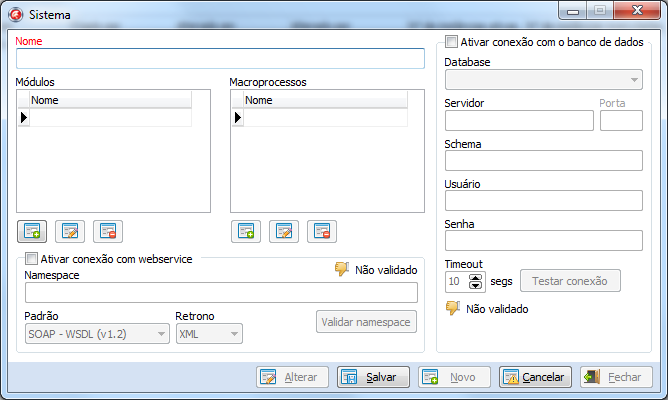Click the edit module icon under Módulos
Viewport: 668px width, 400px height.
point(70,231)
